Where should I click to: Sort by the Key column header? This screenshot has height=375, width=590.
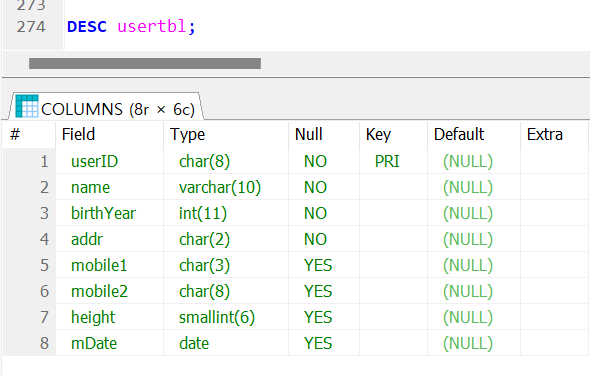point(394,134)
